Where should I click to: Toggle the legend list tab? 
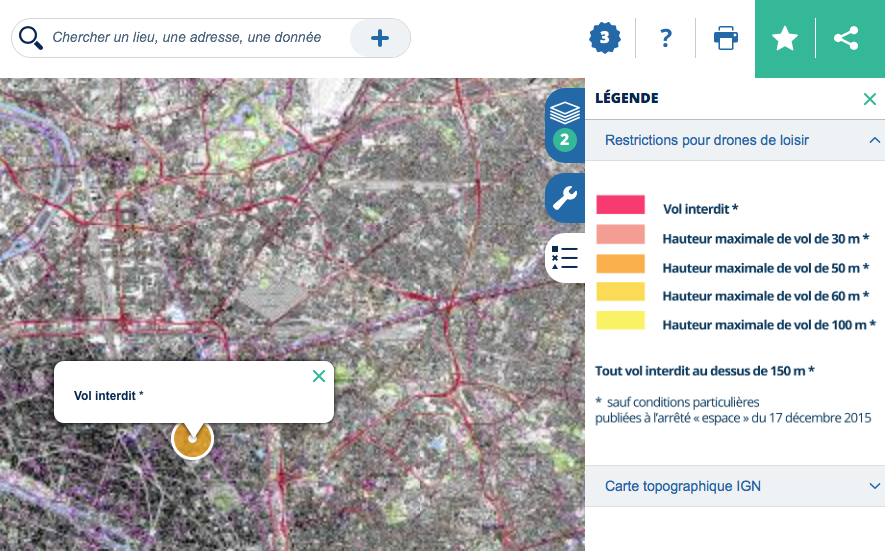pos(565,257)
